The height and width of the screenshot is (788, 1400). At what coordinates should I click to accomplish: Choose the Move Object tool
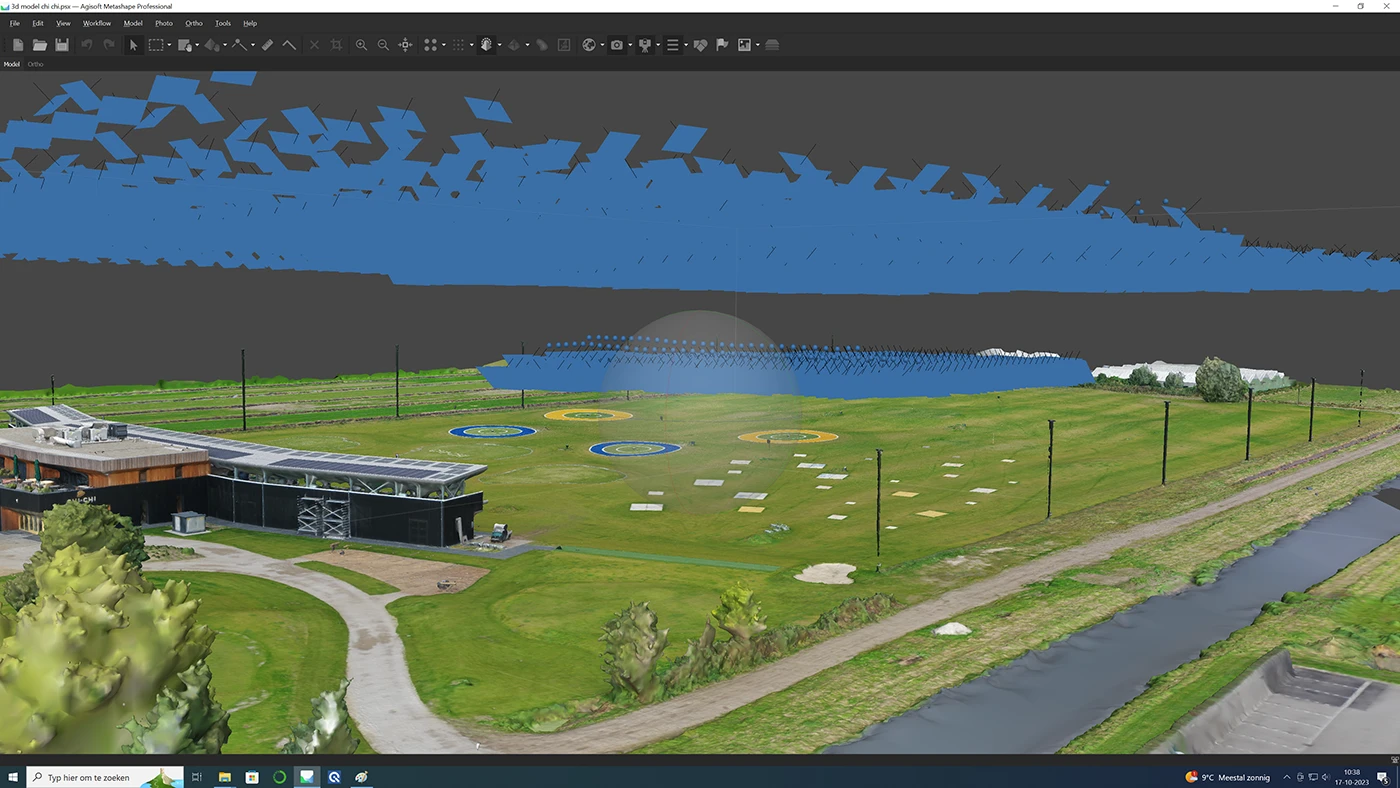212,45
